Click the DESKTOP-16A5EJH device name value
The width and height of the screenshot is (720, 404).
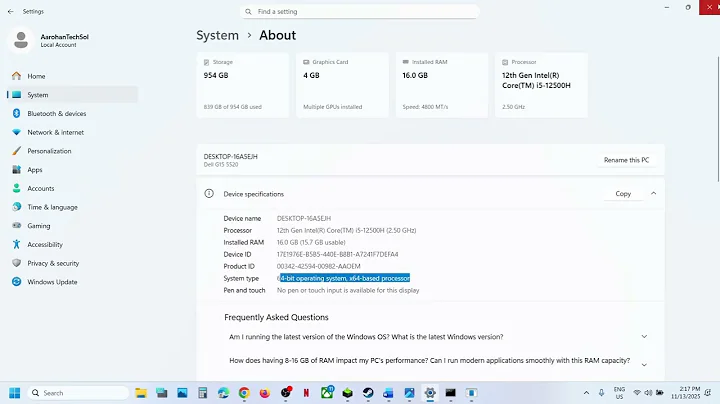304,219
